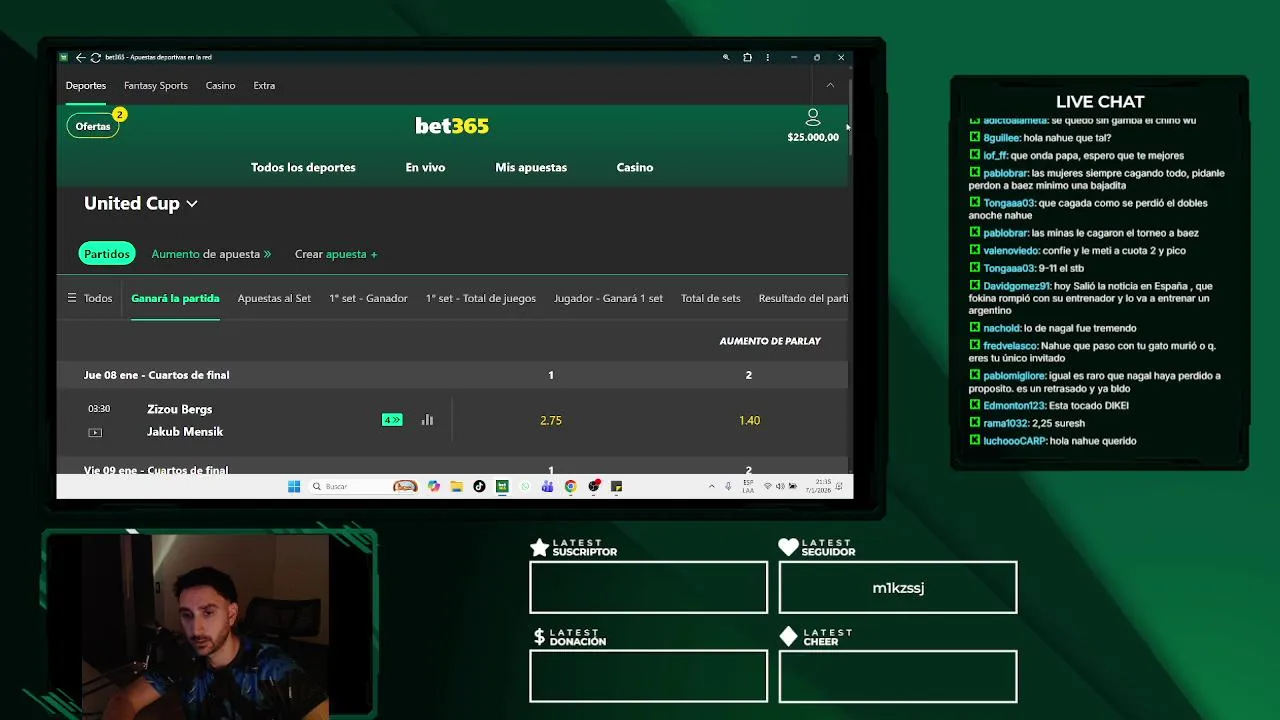1280x720 pixels.
Task: Switch to the Fantasy Sports tab
Action: [x=156, y=85]
